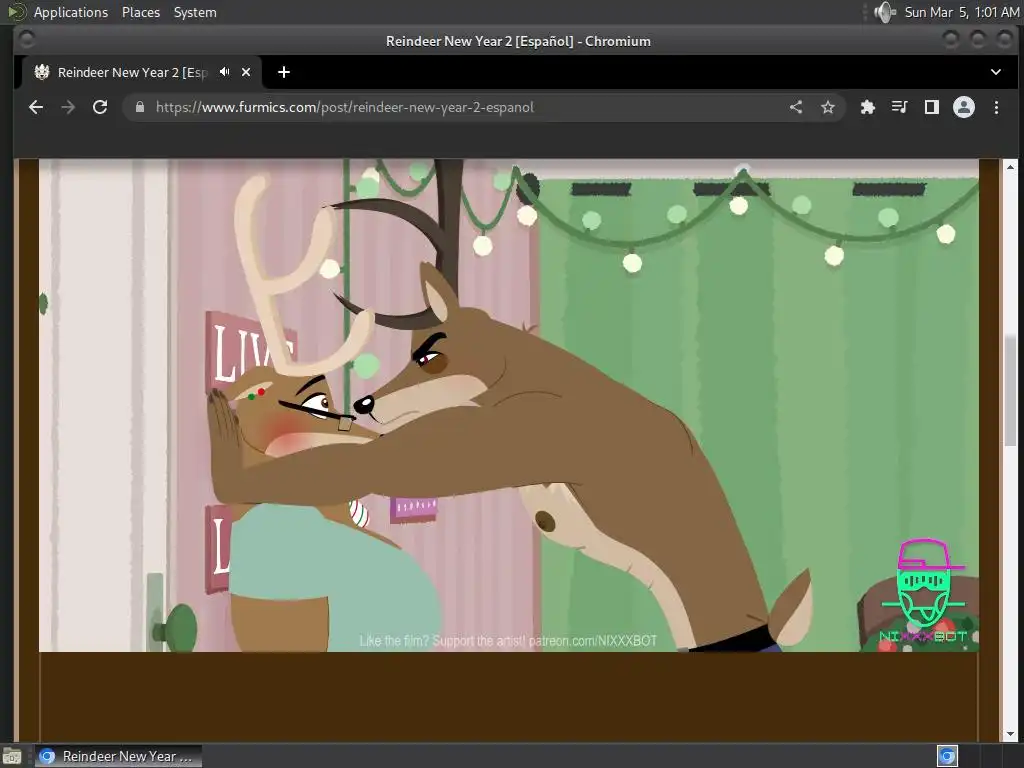The height and width of the screenshot is (768, 1024).
Task: Click the window menu button at title bar left
Action: (x=26, y=40)
